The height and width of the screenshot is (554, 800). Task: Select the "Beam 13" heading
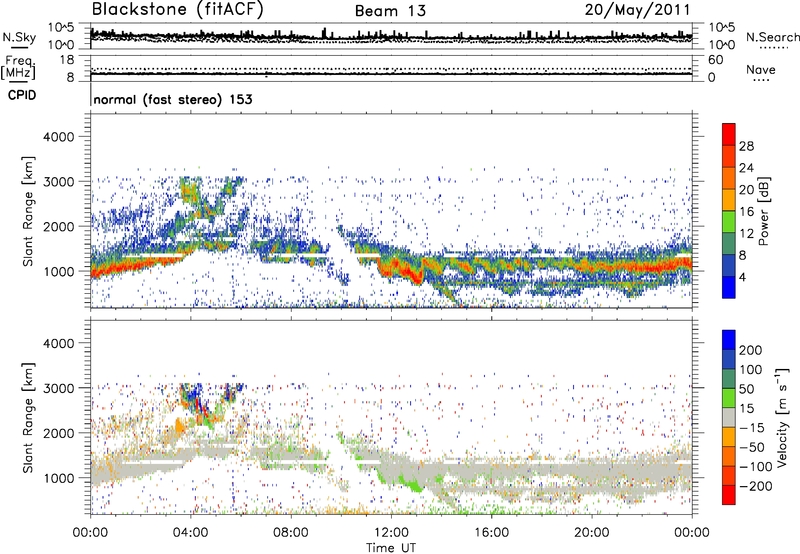390,11
